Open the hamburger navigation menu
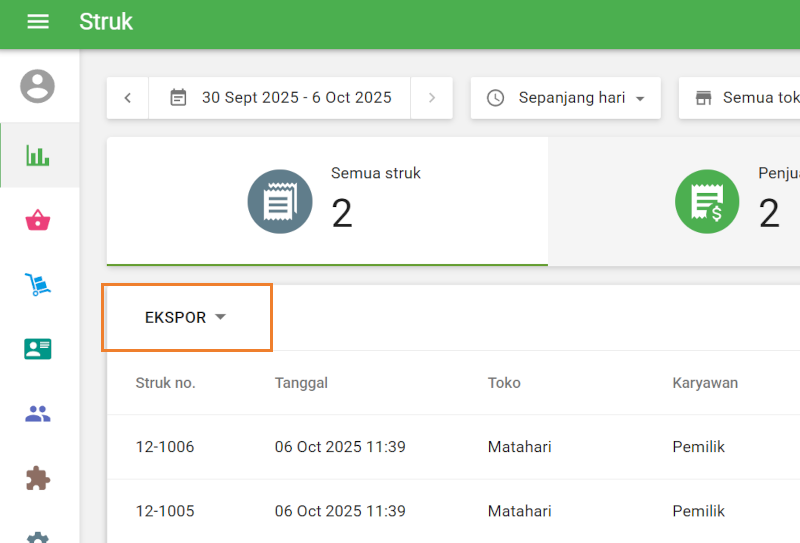The width and height of the screenshot is (800, 543). (x=38, y=22)
